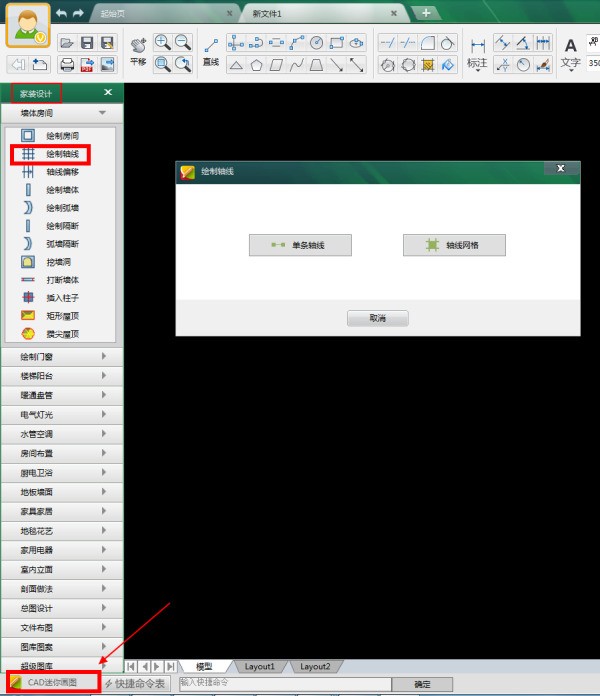The height and width of the screenshot is (696, 600).
Task: Click the zoom in magnifier icon
Action: [162, 43]
